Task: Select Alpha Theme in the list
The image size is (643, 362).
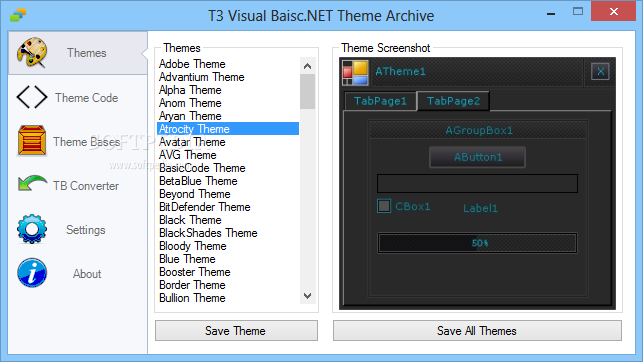Action: (228, 90)
